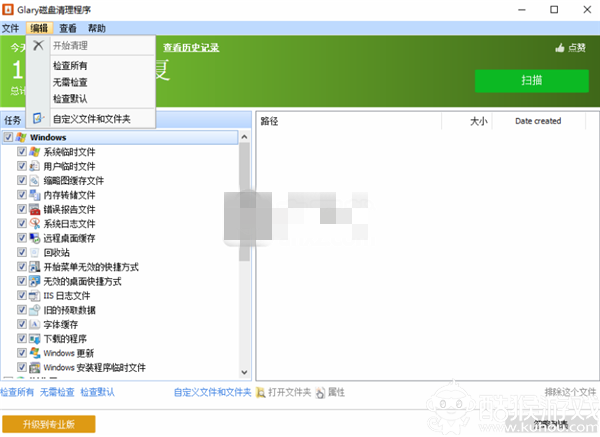
Task: Click the bottom 检查默认 link
Action: [98, 392]
